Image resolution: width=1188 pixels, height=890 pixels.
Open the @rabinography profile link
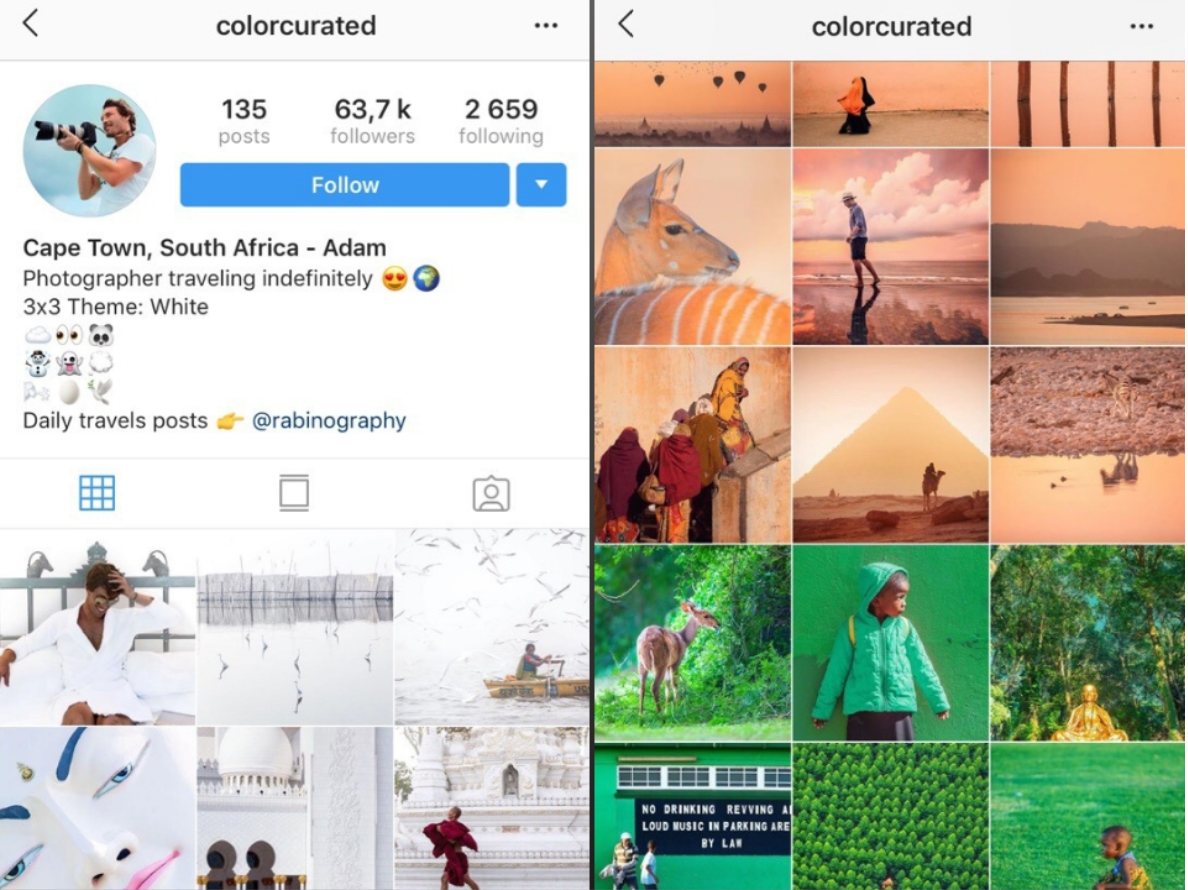click(329, 420)
